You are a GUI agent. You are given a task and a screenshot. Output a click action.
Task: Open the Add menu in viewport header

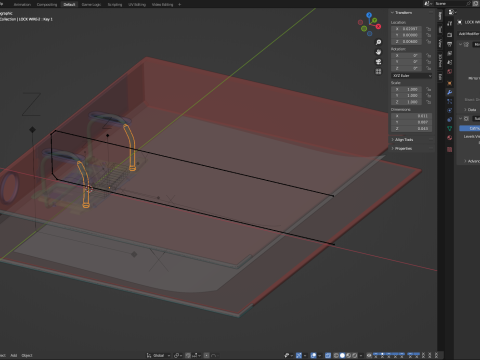(14, 355)
